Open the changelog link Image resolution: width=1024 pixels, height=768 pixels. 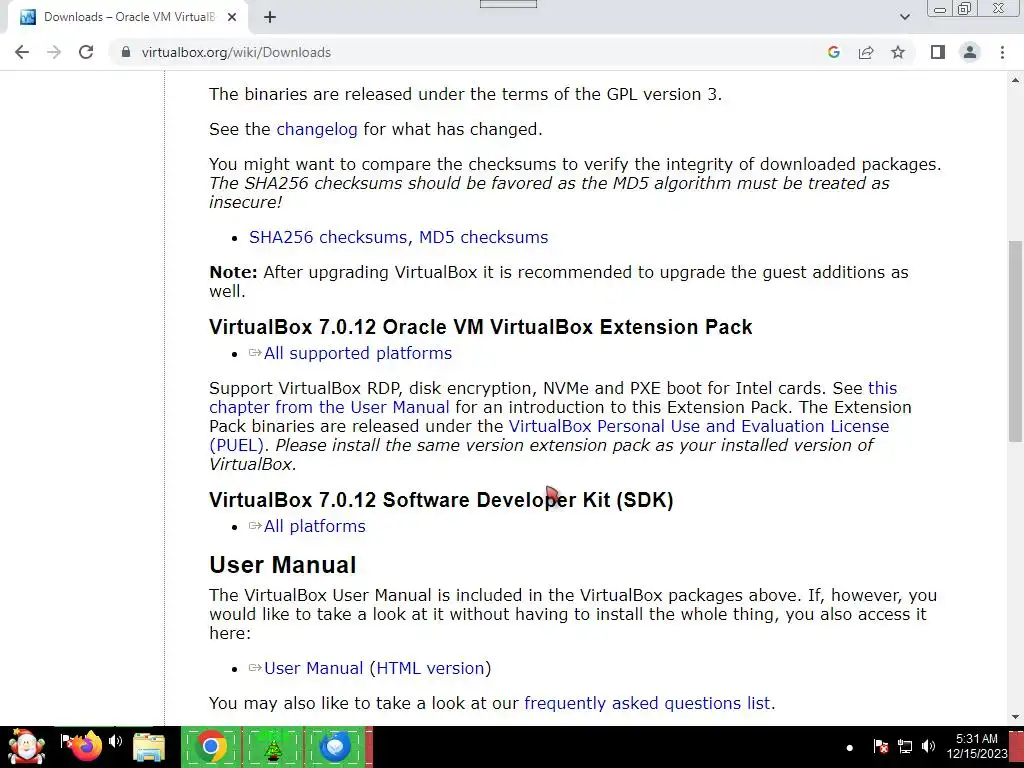(x=317, y=129)
